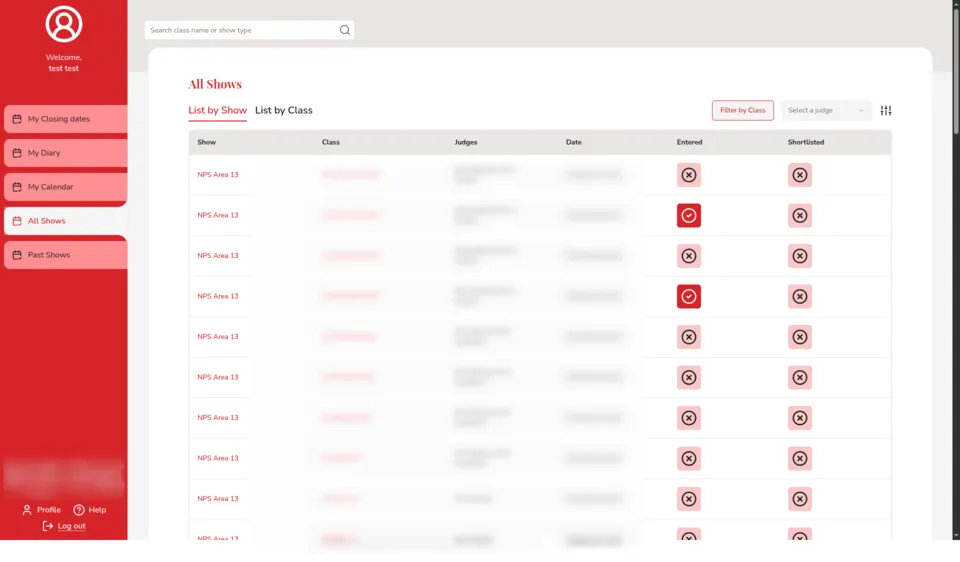
Task: Click the Shortlisted column header
Action: tap(806, 142)
